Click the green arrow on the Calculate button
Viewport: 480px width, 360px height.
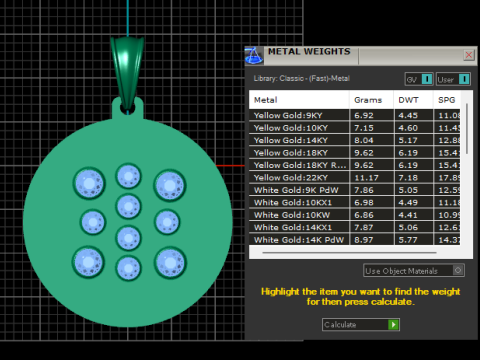click(393, 324)
